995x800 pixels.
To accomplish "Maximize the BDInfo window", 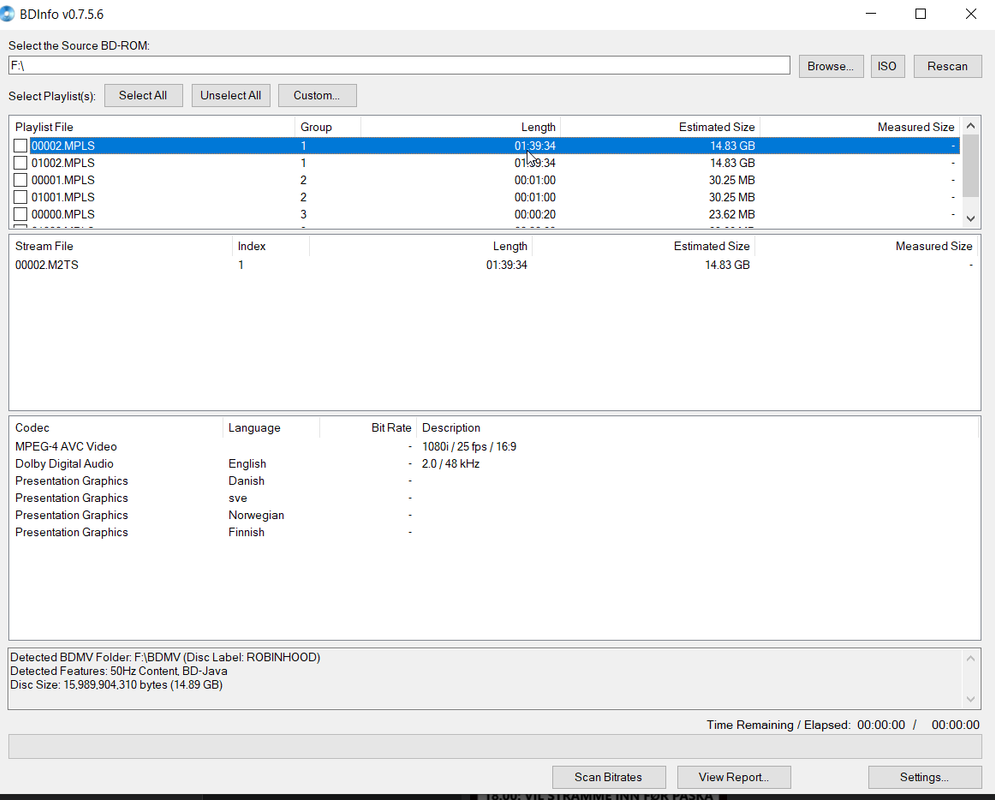I will pyautogui.click(x=920, y=14).
